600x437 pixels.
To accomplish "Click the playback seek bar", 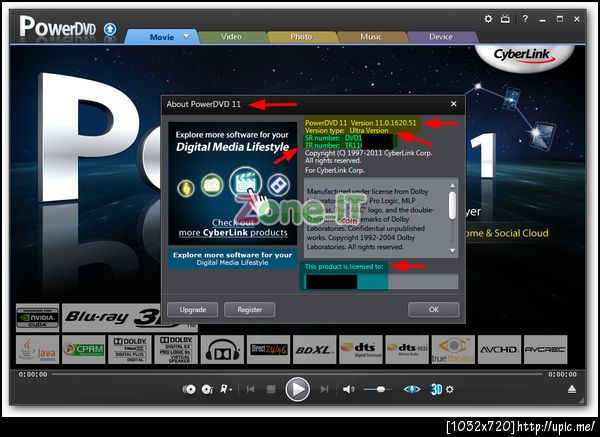I will [x=297, y=374].
